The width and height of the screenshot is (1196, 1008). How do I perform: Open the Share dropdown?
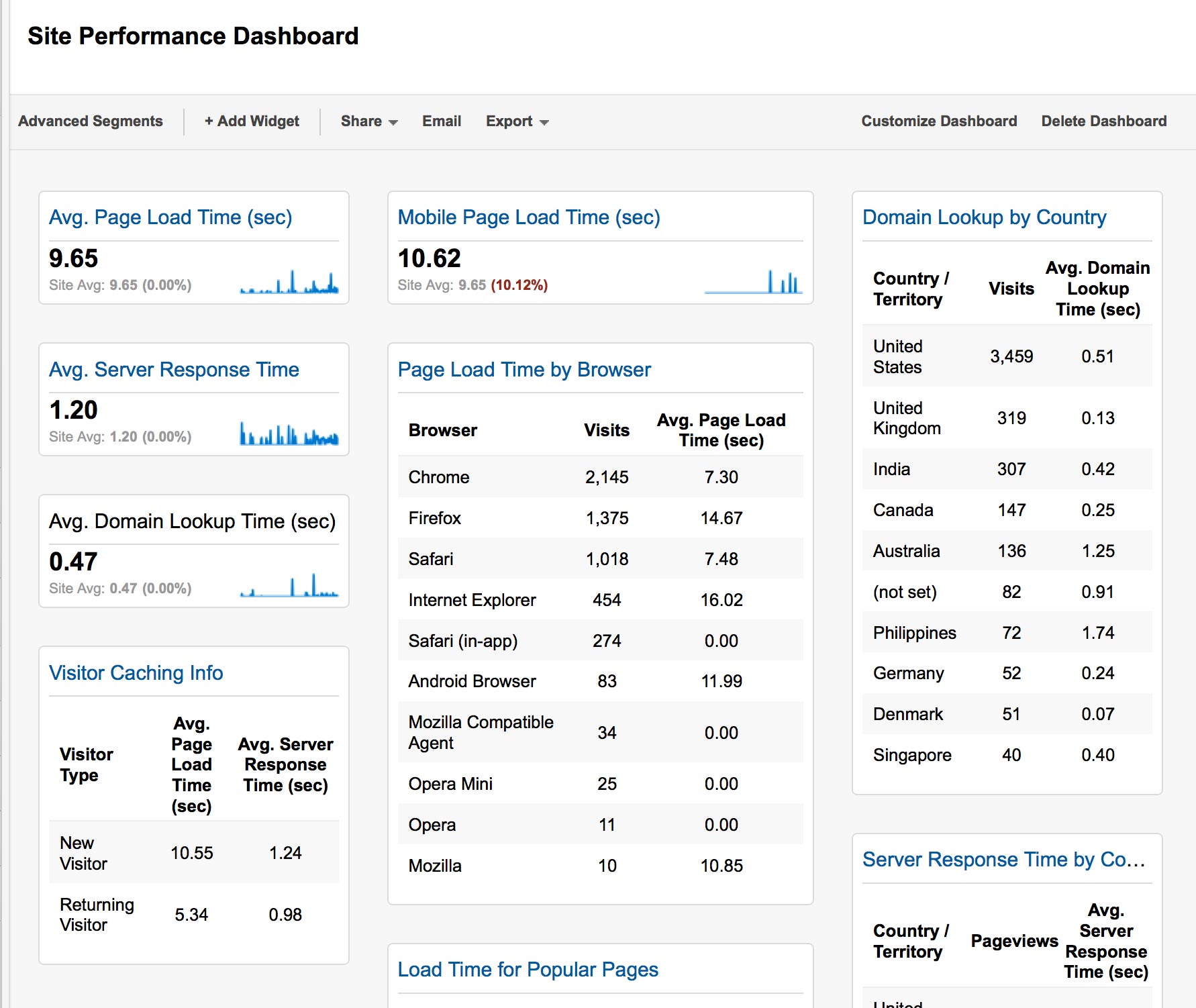(x=369, y=121)
